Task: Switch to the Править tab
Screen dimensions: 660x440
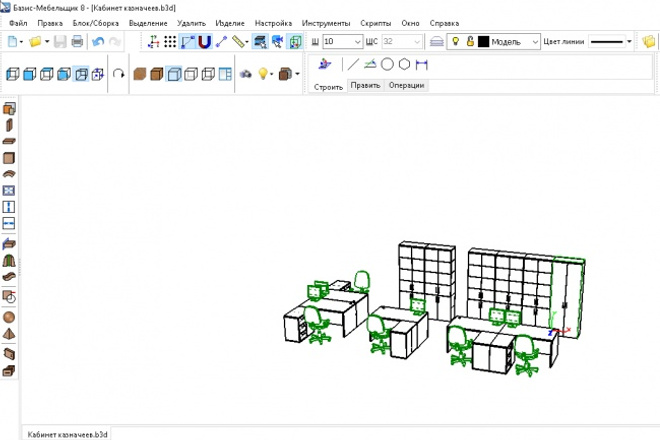Action: click(x=365, y=85)
